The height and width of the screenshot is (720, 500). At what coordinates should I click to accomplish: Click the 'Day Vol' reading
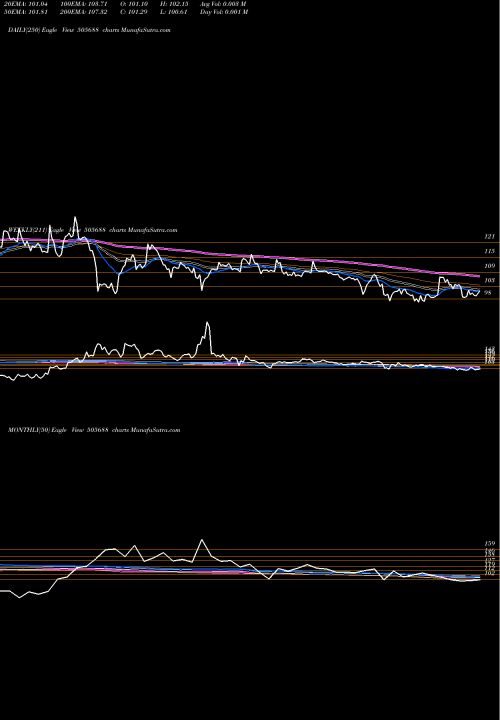(224, 12)
